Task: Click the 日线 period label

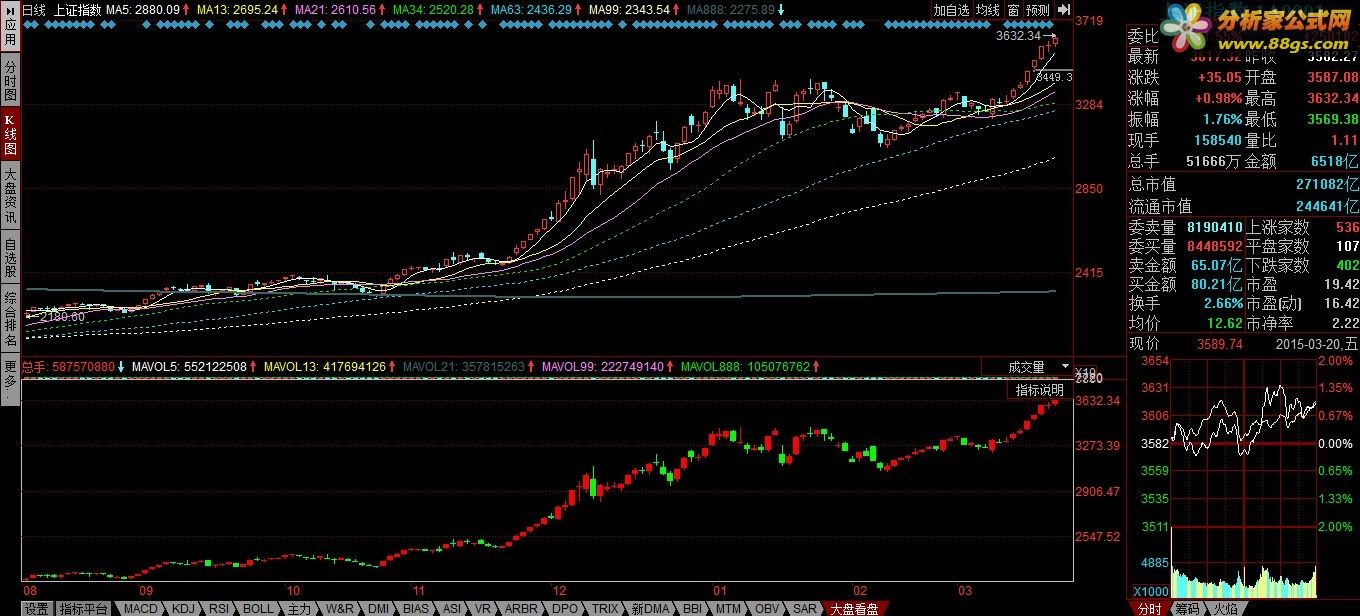Action: pos(34,9)
